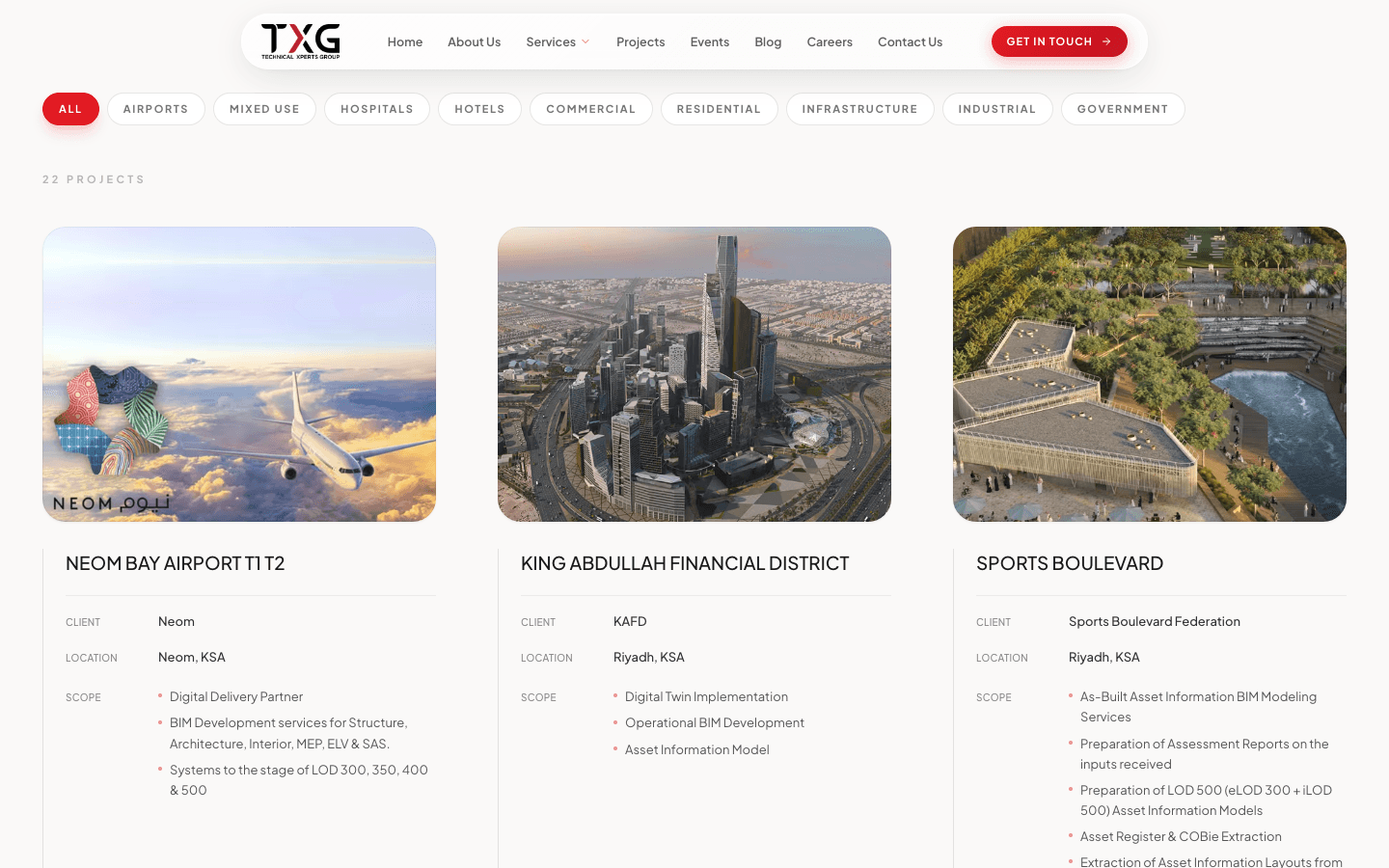Filter projects by Industrial
Viewport: 1389px width, 868px height.
[997, 109]
